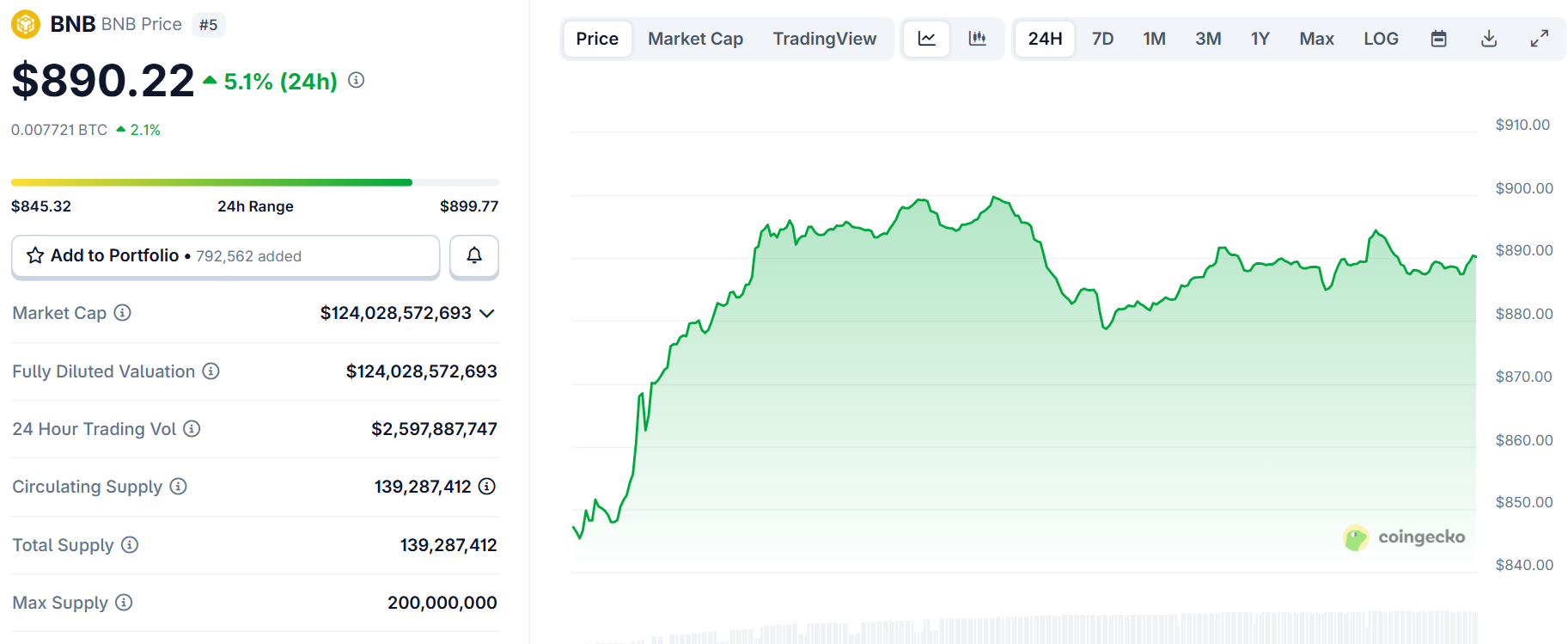Image resolution: width=1568 pixels, height=644 pixels.
Task: Open the 24h price change info icon
Action: click(357, 80)
